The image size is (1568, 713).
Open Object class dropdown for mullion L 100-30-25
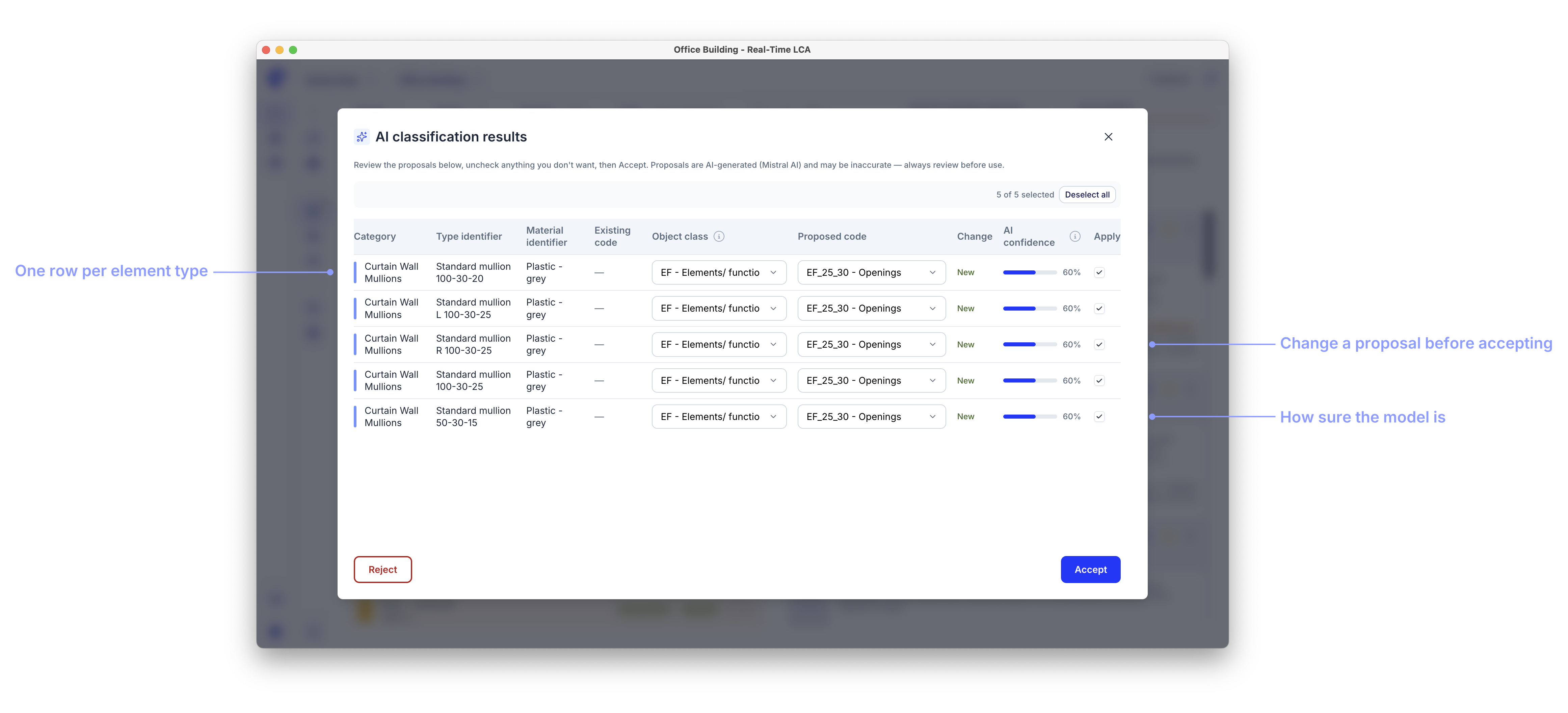[x=719, y=309]
